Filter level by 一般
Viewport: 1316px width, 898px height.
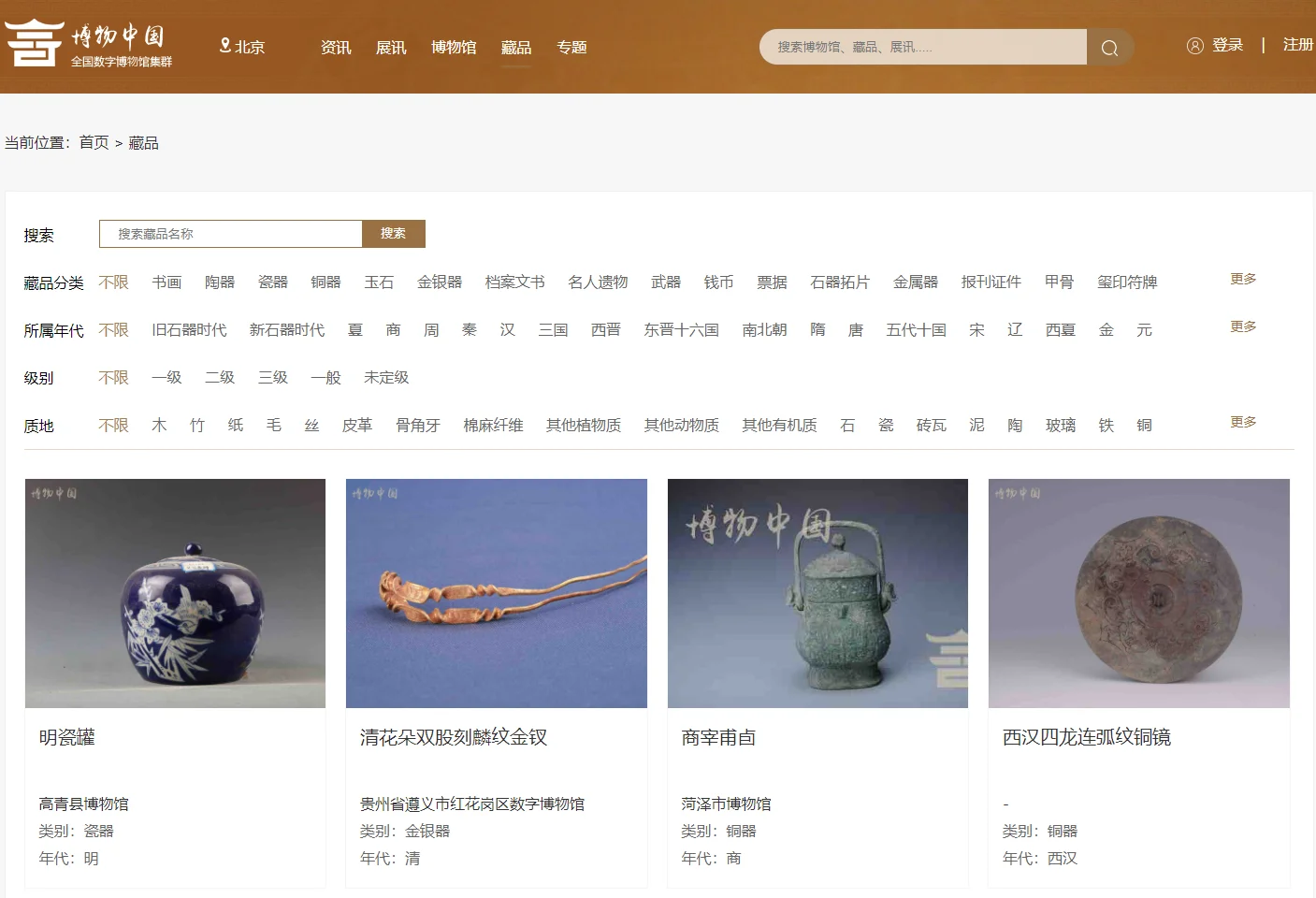tap(325, 377)
